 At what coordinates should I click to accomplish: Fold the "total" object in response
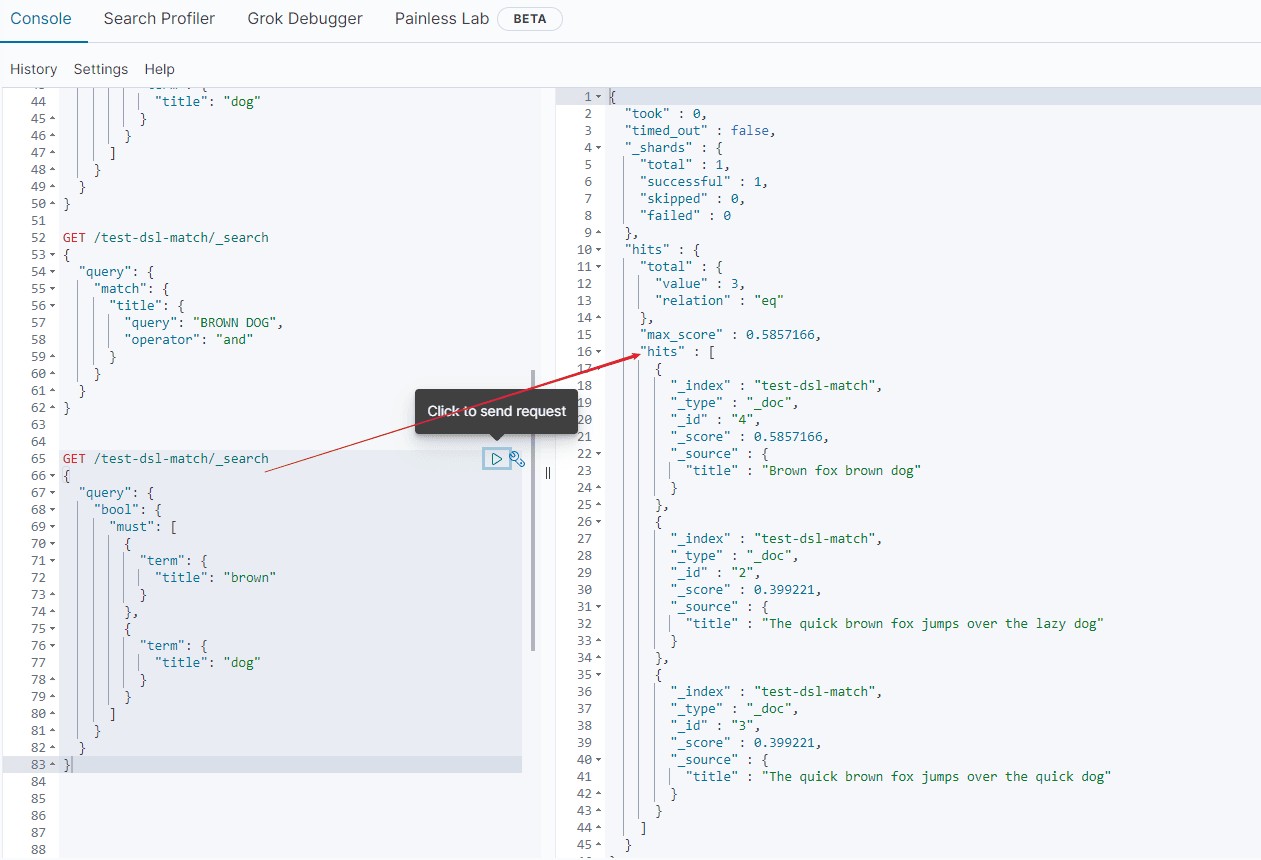[598, 267]
